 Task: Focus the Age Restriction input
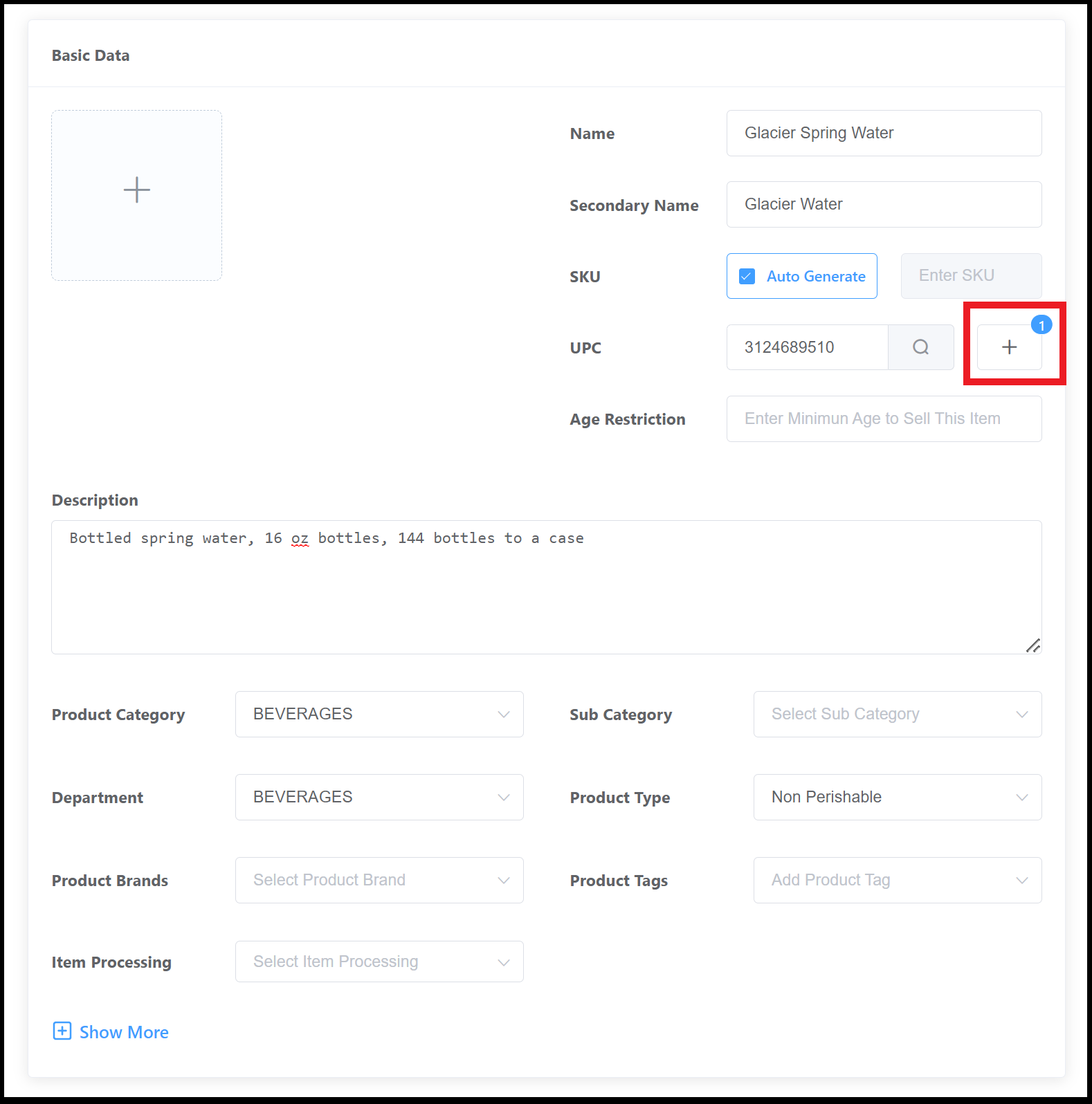coord(883,418)
